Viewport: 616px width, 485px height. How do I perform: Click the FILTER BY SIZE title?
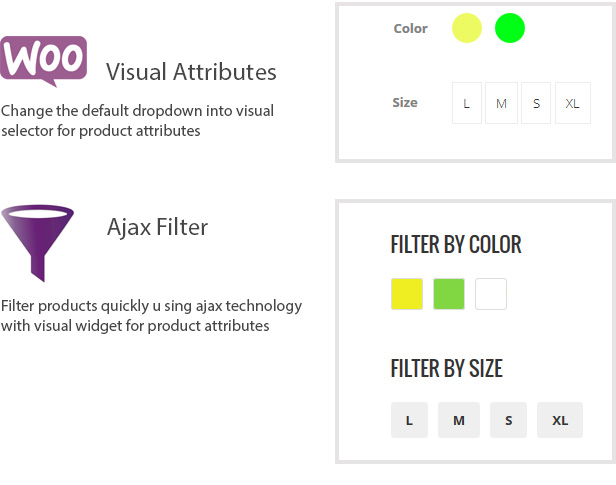click(447, 368)
